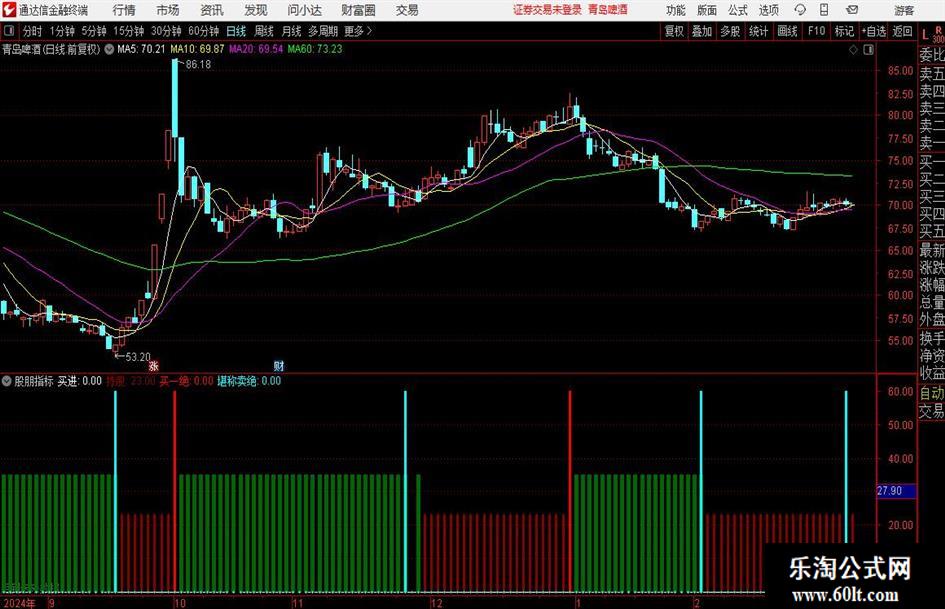Open the 问小达 menu
The image size is (945, 609).
point(304,10)
